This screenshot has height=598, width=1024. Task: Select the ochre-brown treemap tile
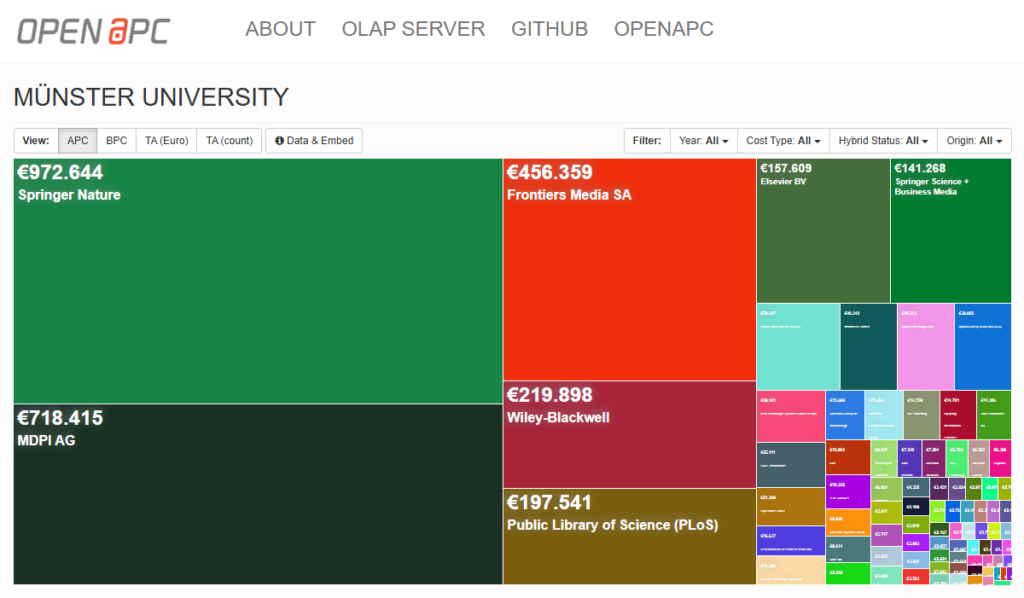point(791,507)
